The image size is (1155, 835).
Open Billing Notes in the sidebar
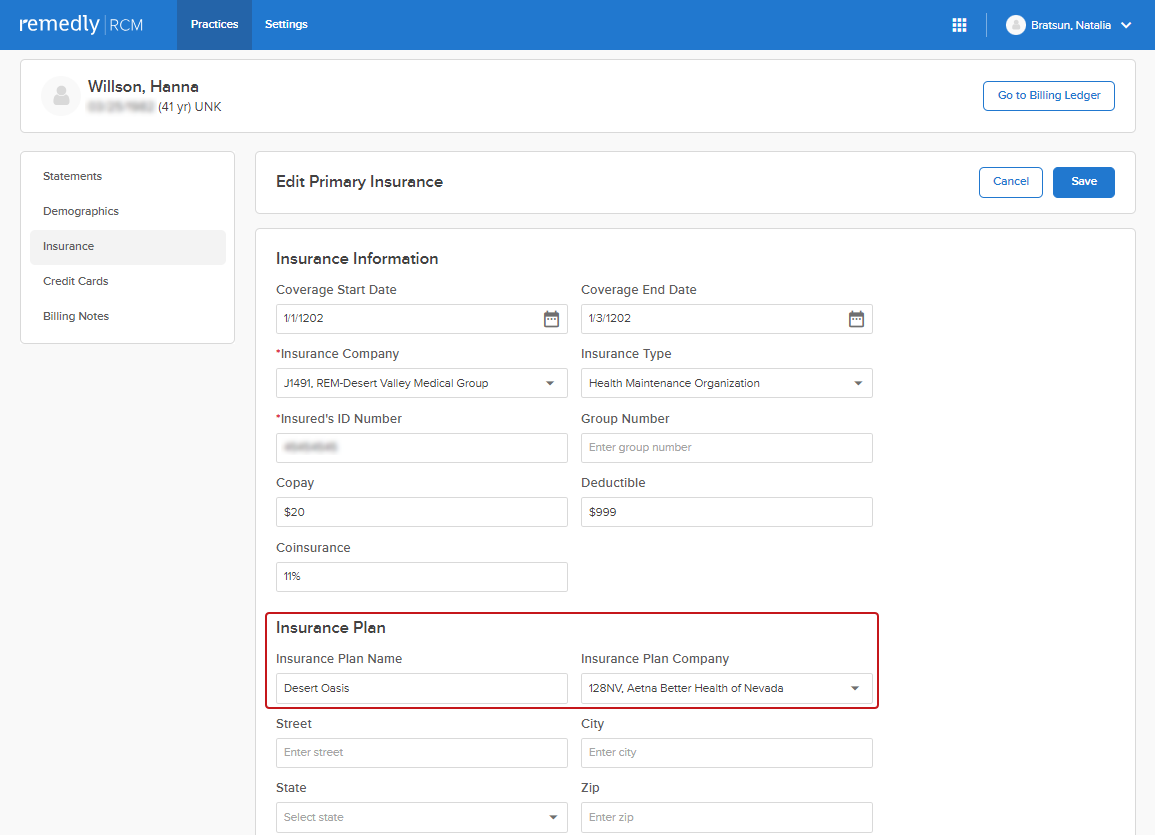[x=127, y=317]
